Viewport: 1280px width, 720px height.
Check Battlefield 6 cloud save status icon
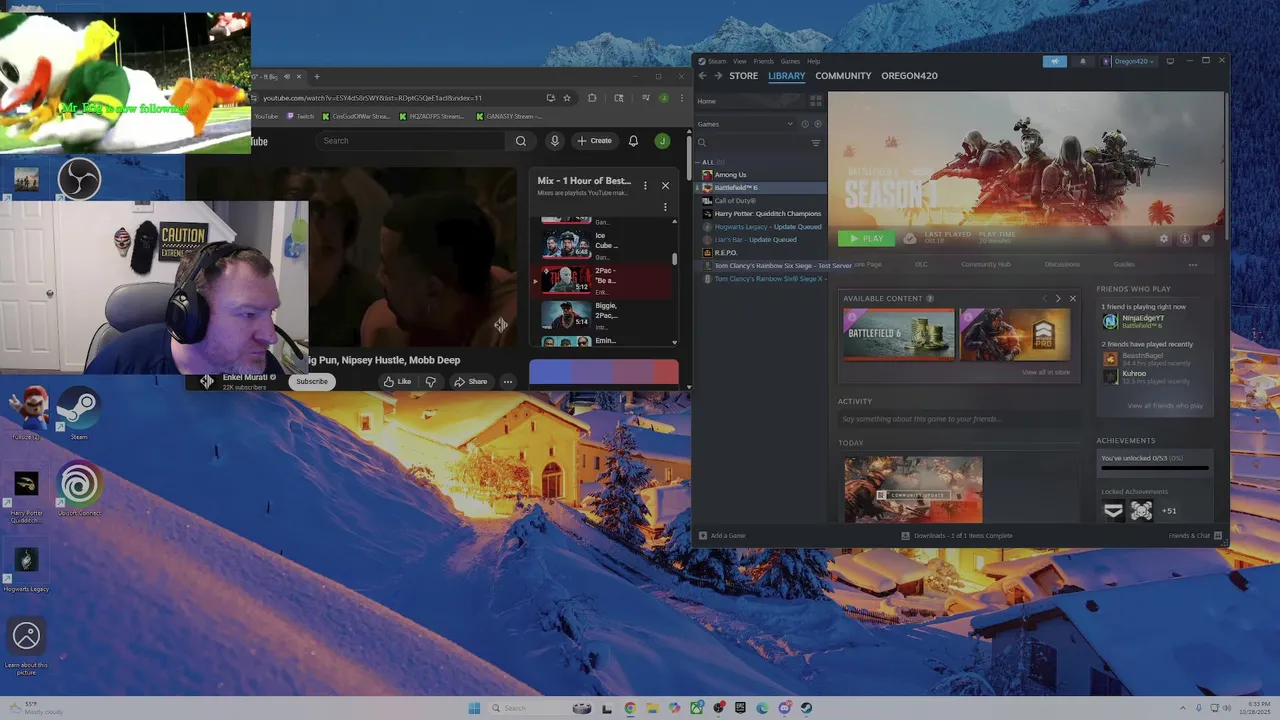[x=909, y=238]
